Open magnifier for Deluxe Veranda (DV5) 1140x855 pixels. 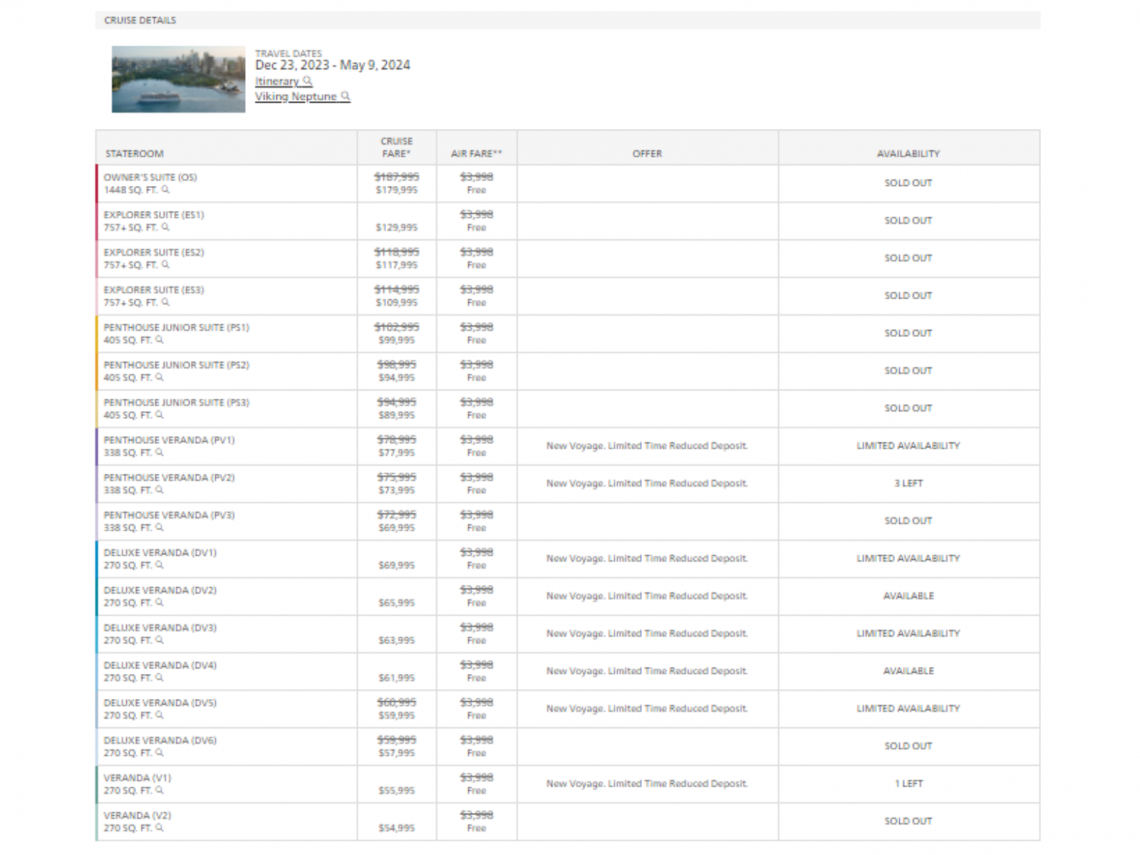pyautogui.click(x=159, y=715)
